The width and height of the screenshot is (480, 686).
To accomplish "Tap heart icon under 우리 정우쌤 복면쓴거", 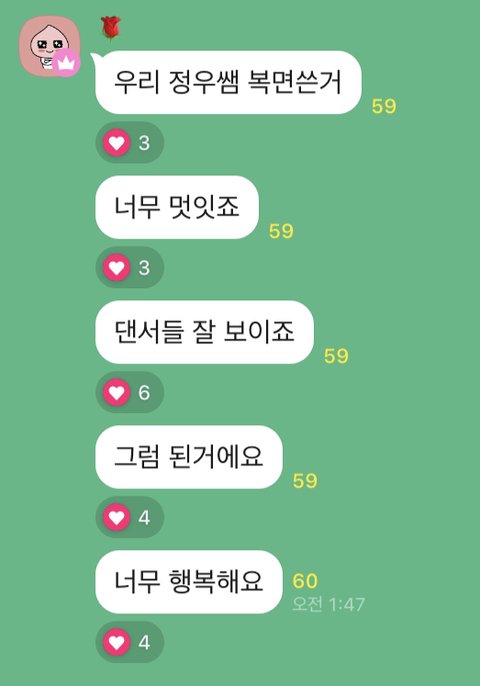I will pyautogui.click(x=116, y=143).
